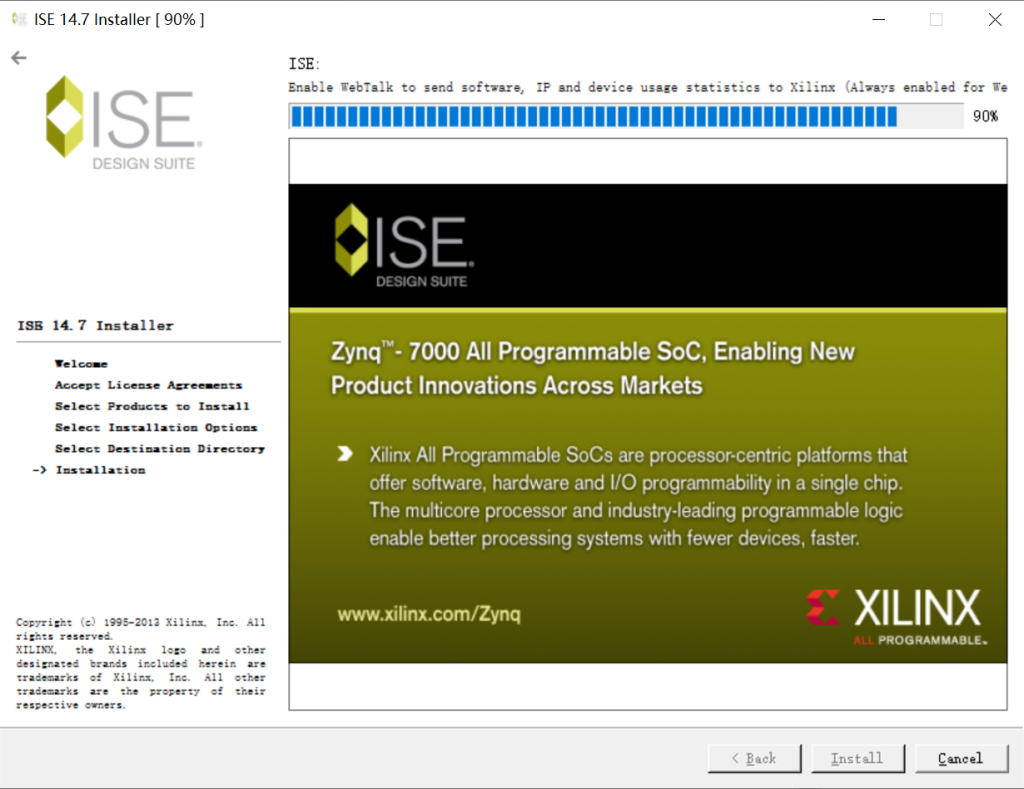Minimize the ISE 14.7 Installer window
Image resolution: width=1024 pixels, height=789 pixels.
878,19
